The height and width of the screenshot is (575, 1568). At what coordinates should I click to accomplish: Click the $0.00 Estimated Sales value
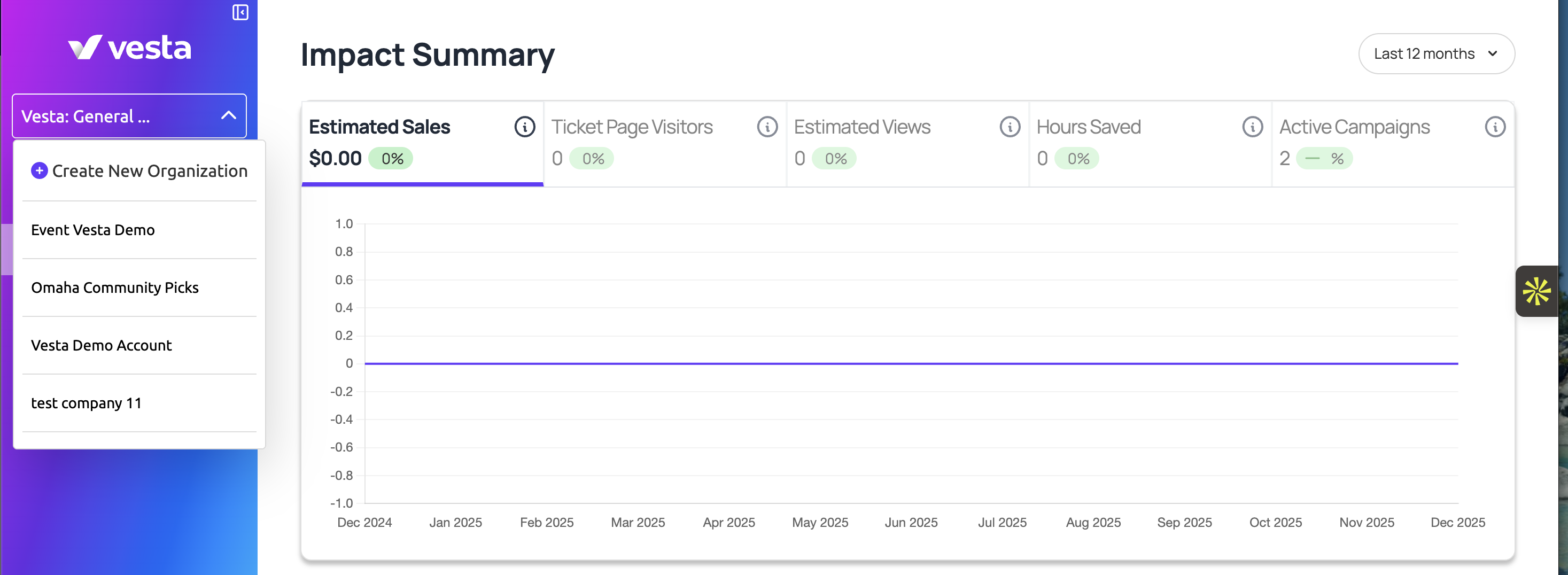pyautogui.click(x=336, y=158)
